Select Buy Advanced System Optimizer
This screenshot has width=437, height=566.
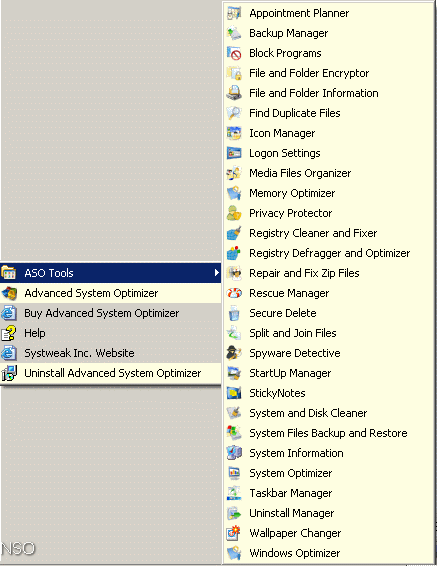[x=110, y=313]
